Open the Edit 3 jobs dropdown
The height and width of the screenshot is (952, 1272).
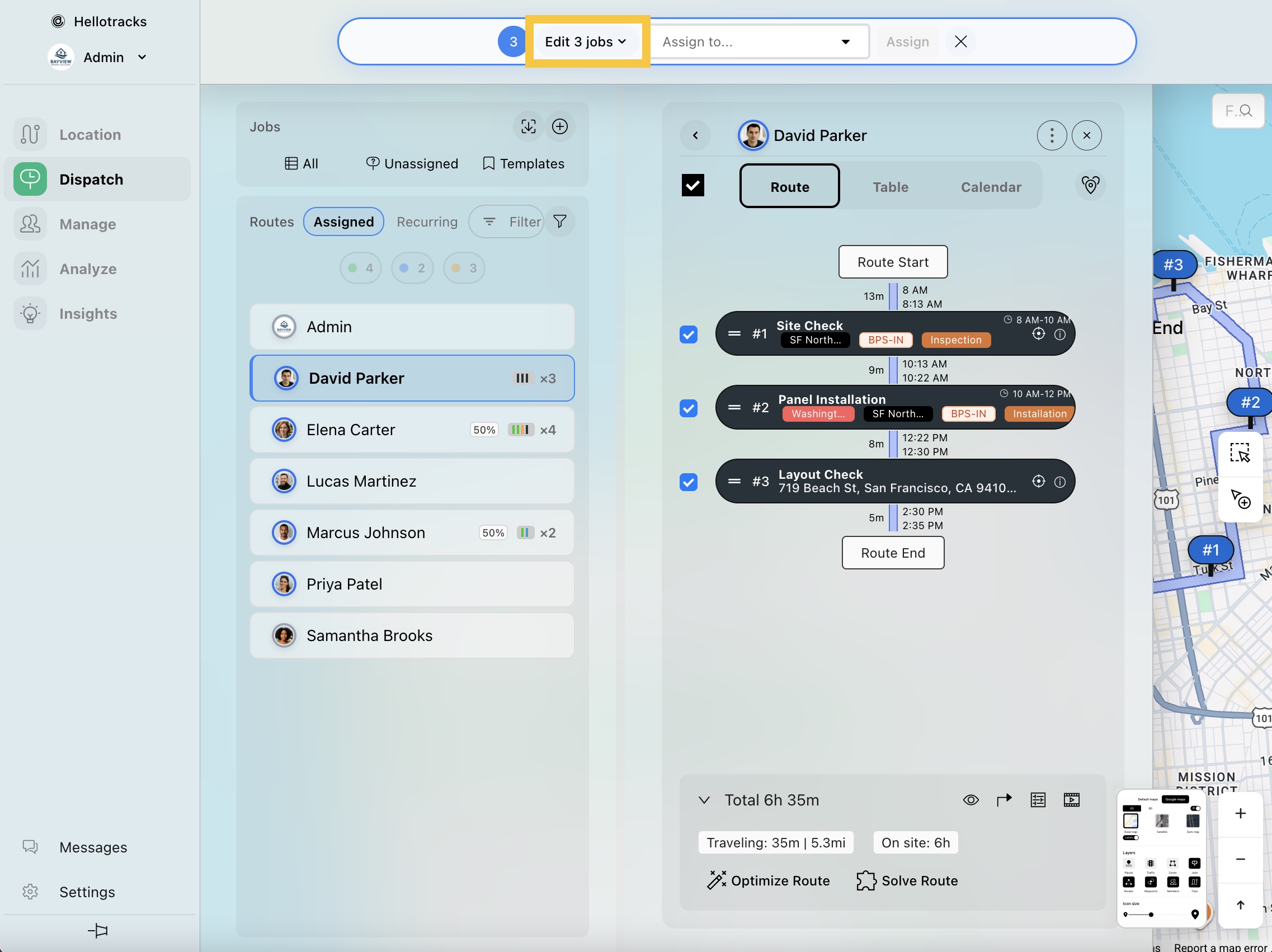pos(586,41)
